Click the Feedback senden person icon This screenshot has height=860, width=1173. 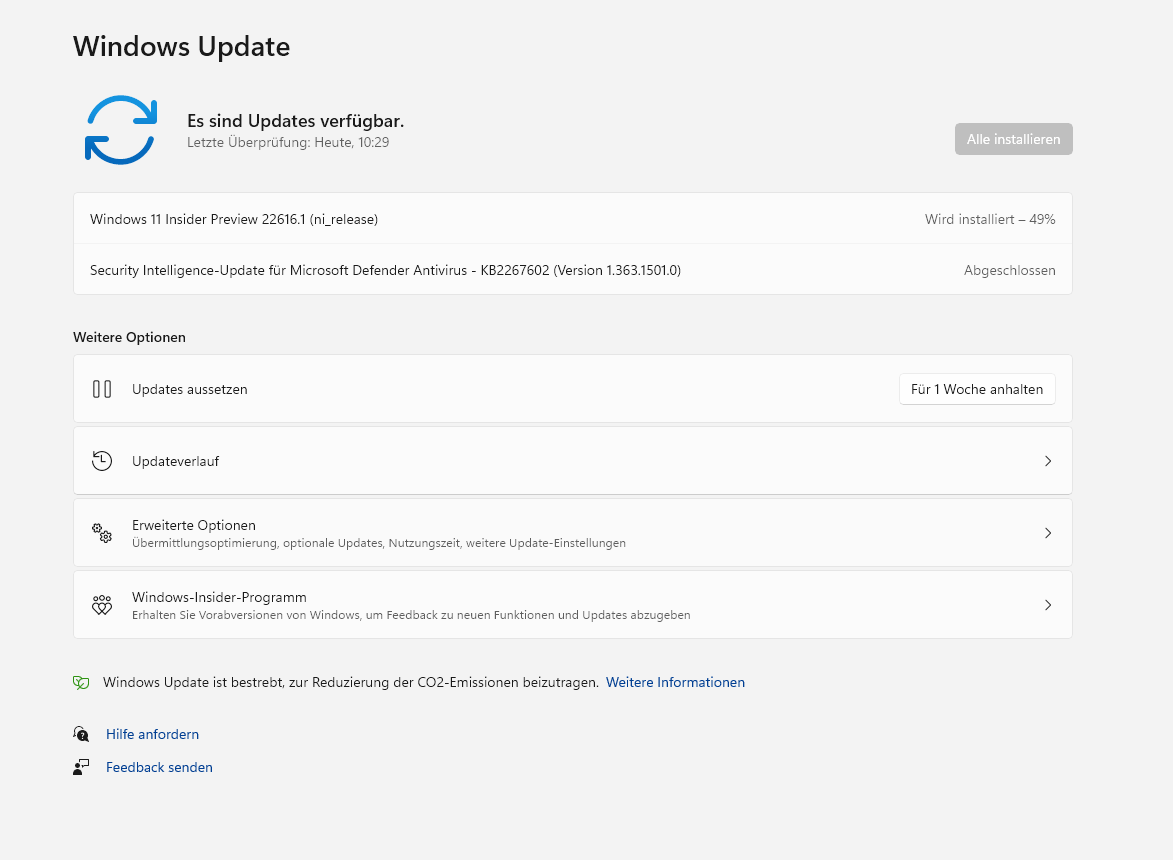pos(82,767)
